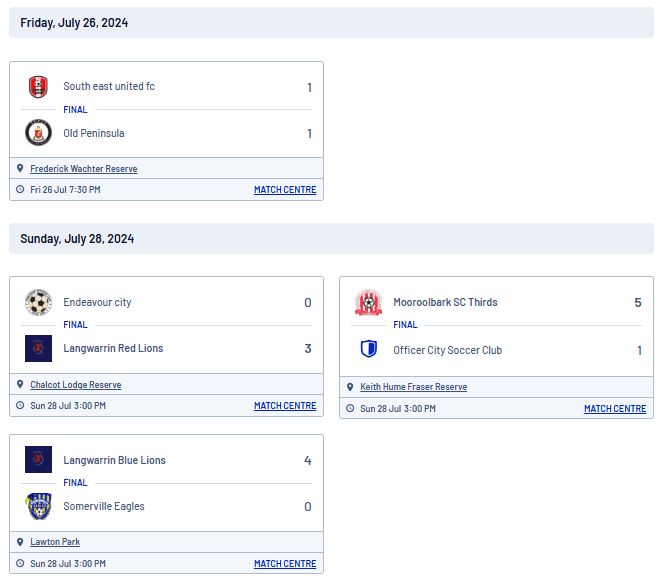Image resolution: width=665 pixels, height=581 pixels.
Task: Click the Langwarrin Red Lions logo
Action: (x=39, y=349)
